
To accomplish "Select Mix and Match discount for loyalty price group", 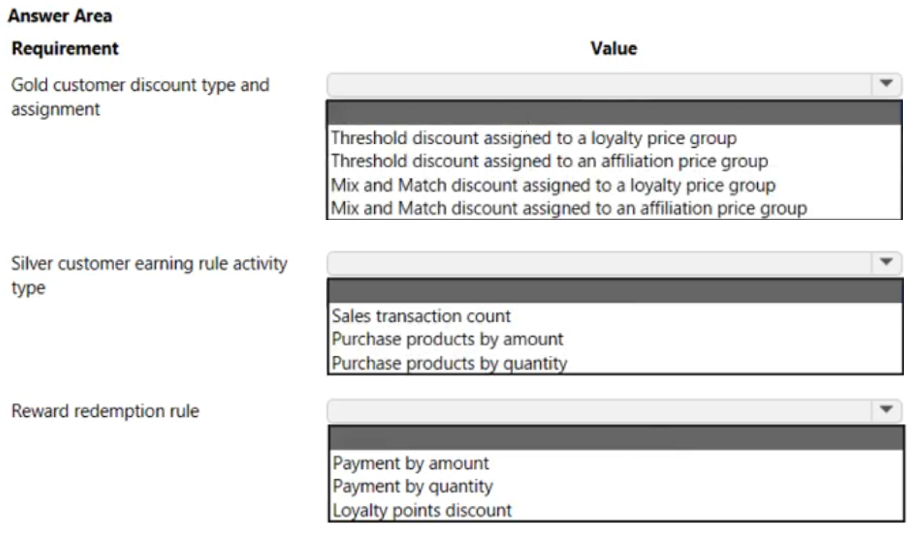I will click(553, 185).
